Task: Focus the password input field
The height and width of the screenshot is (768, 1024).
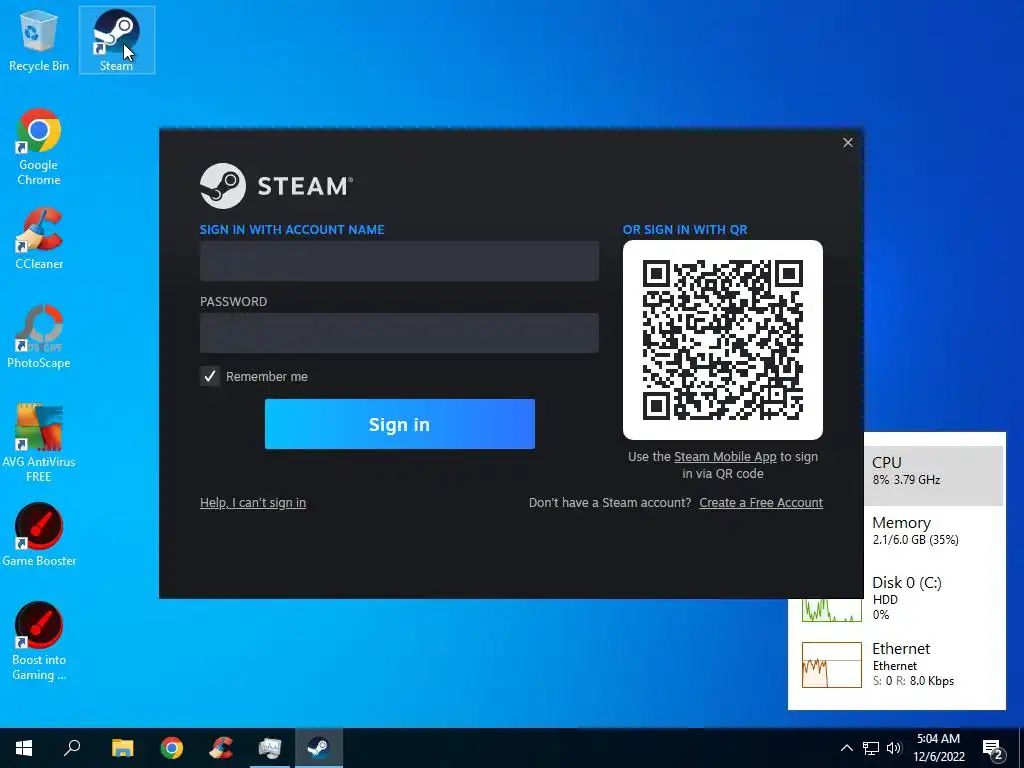Action: click(399, 332)
